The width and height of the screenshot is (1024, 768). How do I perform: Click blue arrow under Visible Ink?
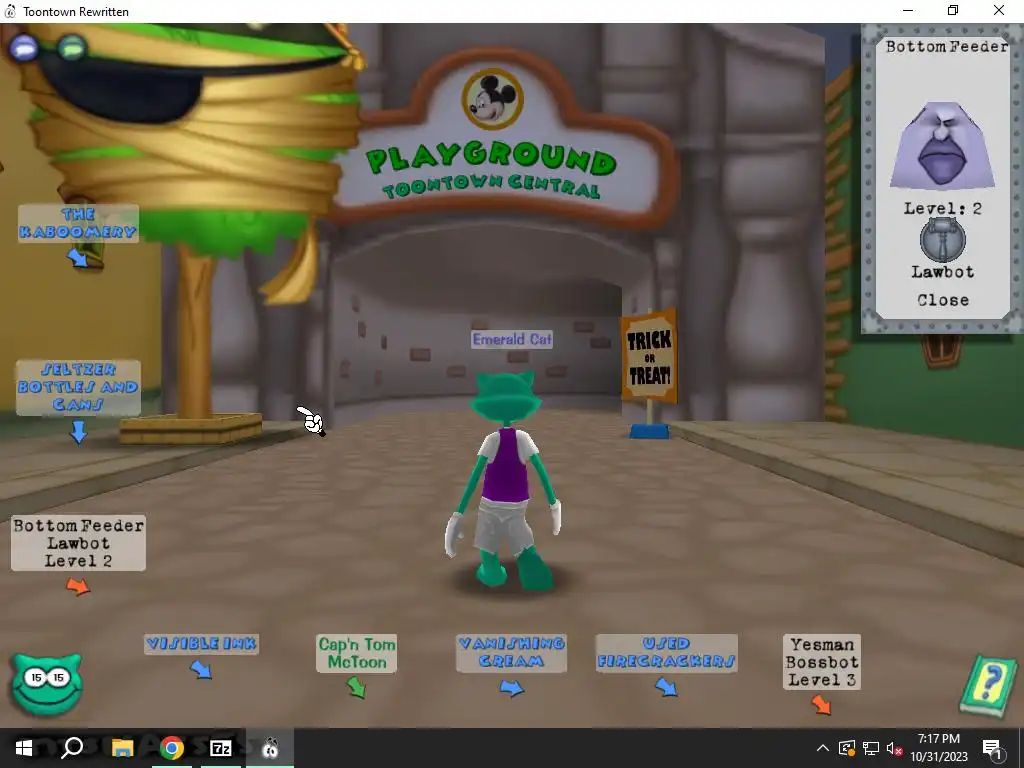[201, 669]
